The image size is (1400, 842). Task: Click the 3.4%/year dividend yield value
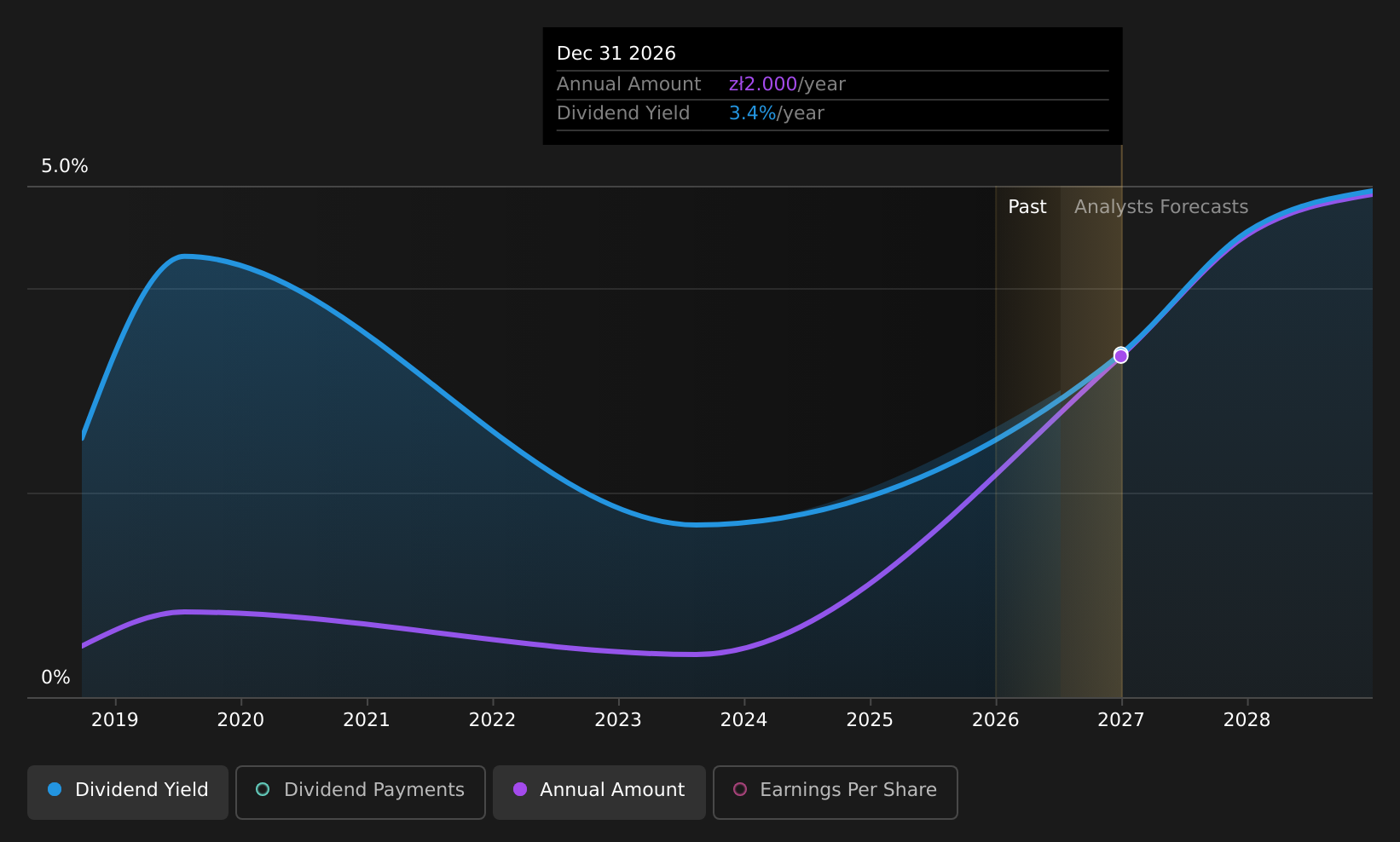tap(777, 113)
